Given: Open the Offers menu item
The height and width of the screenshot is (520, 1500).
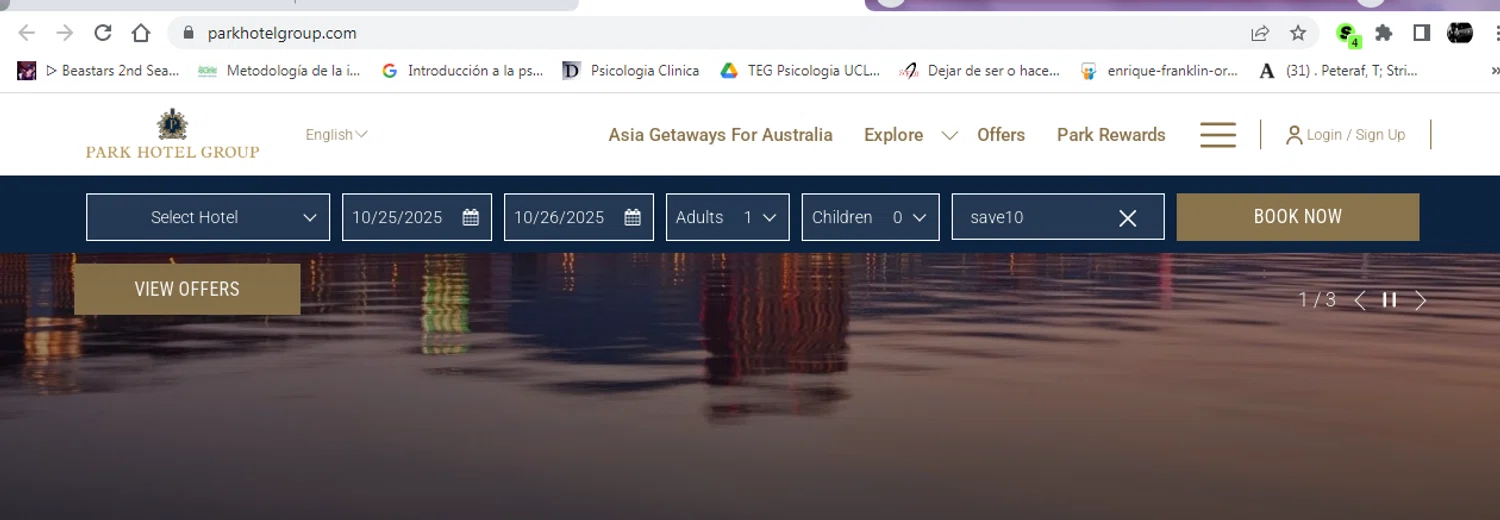Looking at the screenshot, I should coord(1001,135).
